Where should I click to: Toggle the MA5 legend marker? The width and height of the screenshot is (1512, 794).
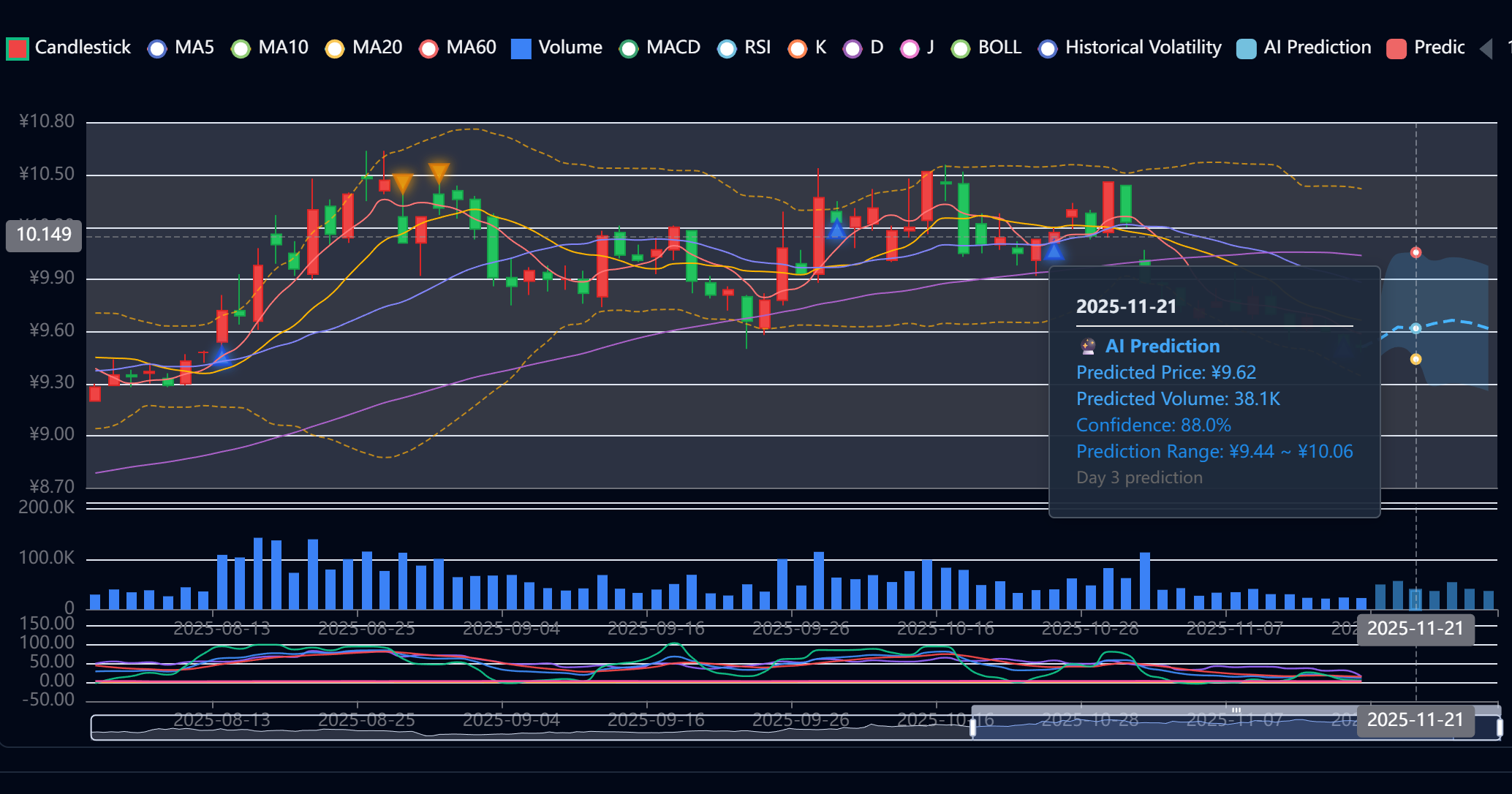(157, 48)
